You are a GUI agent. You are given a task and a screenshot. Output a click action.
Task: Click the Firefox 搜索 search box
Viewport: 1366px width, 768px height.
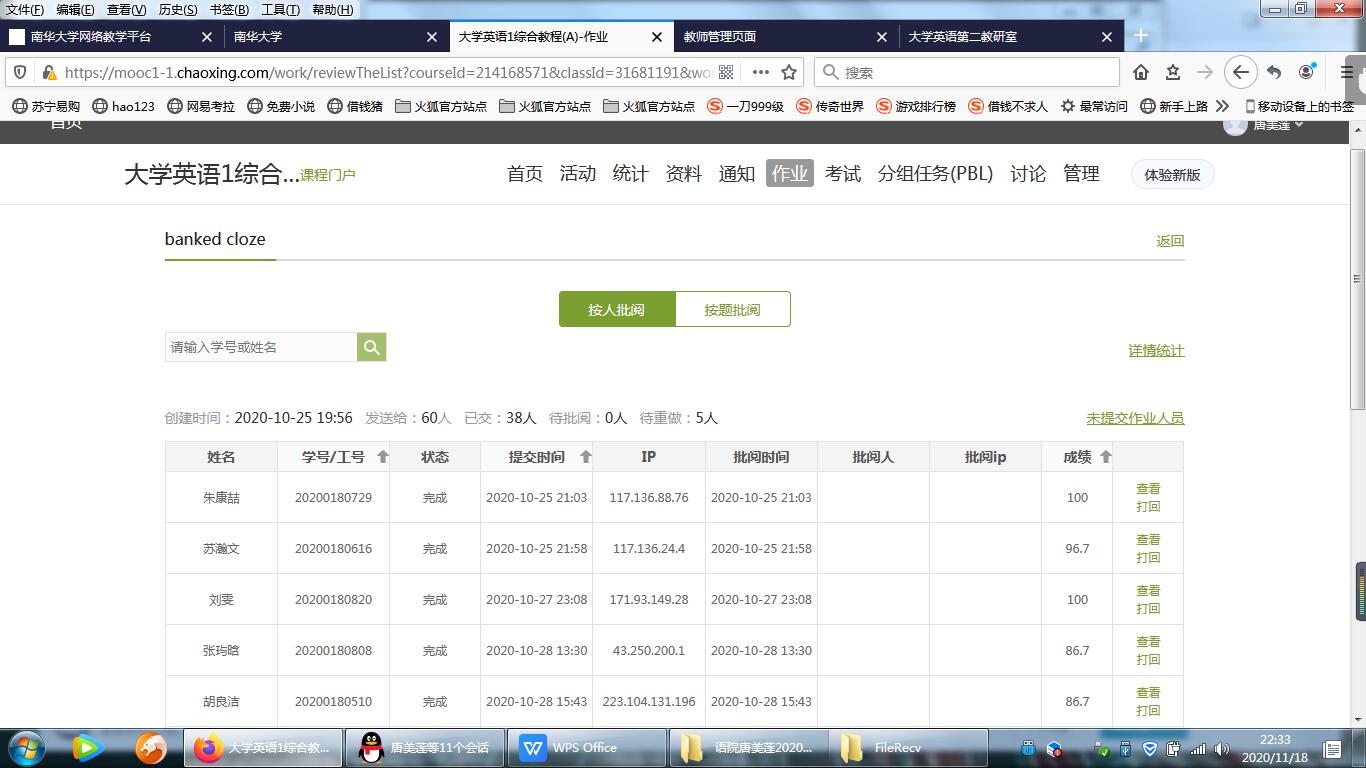click(967, 72)
